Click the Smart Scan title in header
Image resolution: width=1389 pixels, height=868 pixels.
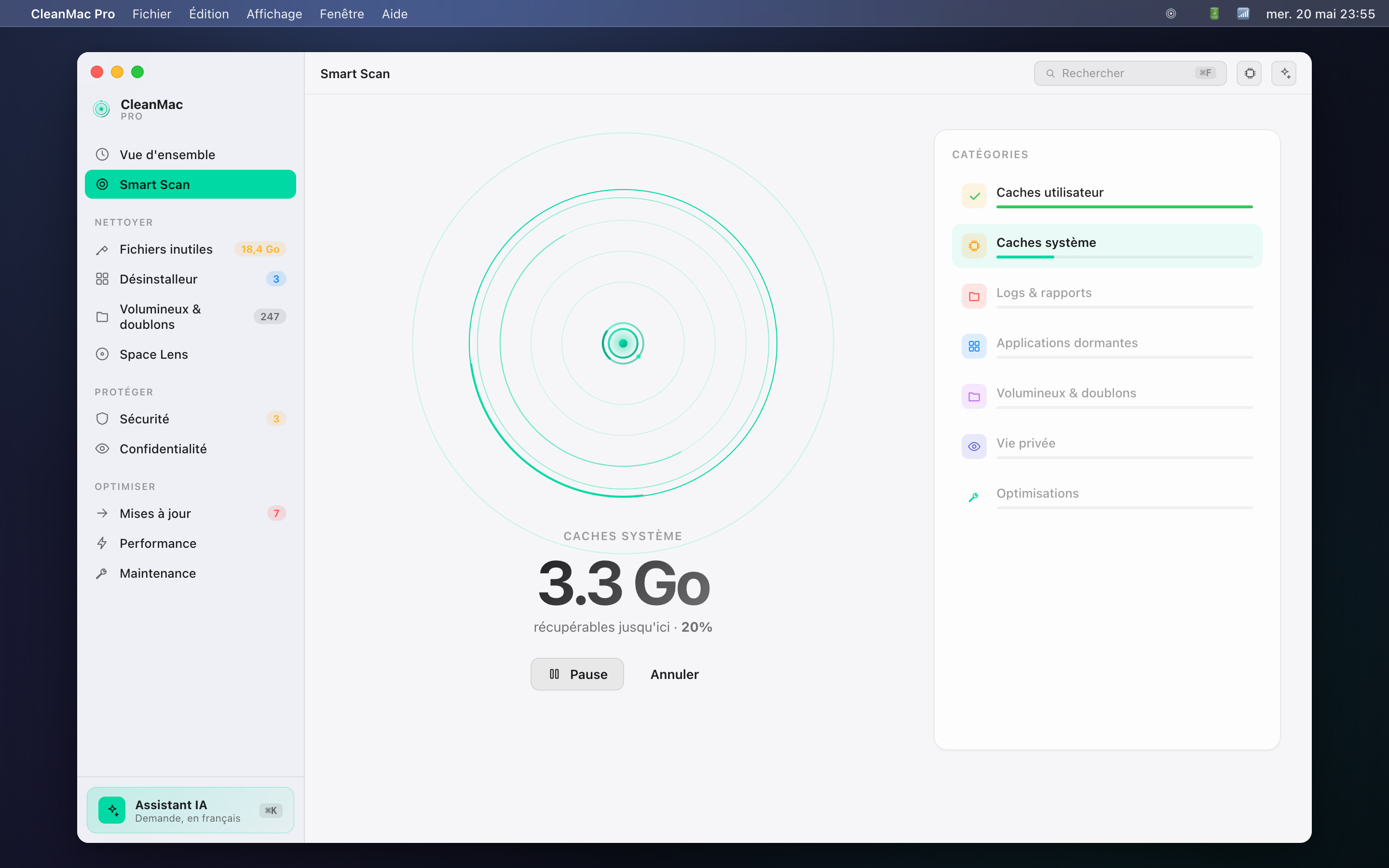(354, 73)
